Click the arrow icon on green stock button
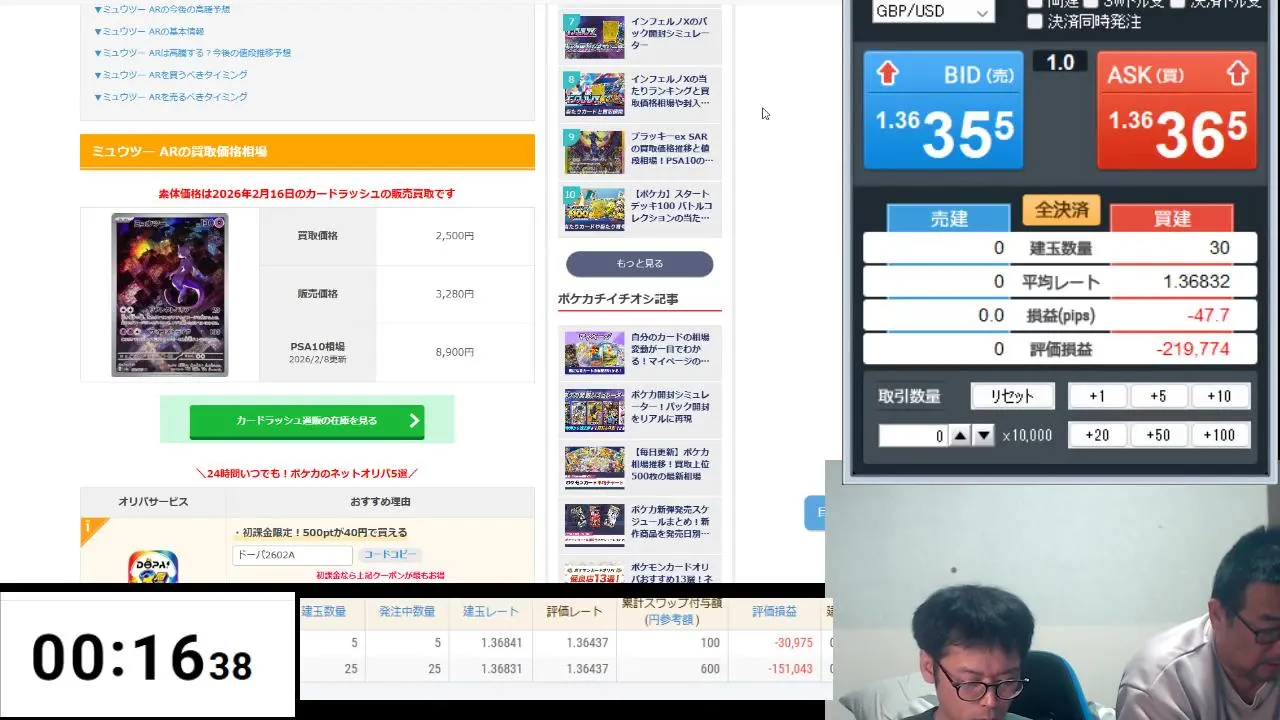 [414, 421]
